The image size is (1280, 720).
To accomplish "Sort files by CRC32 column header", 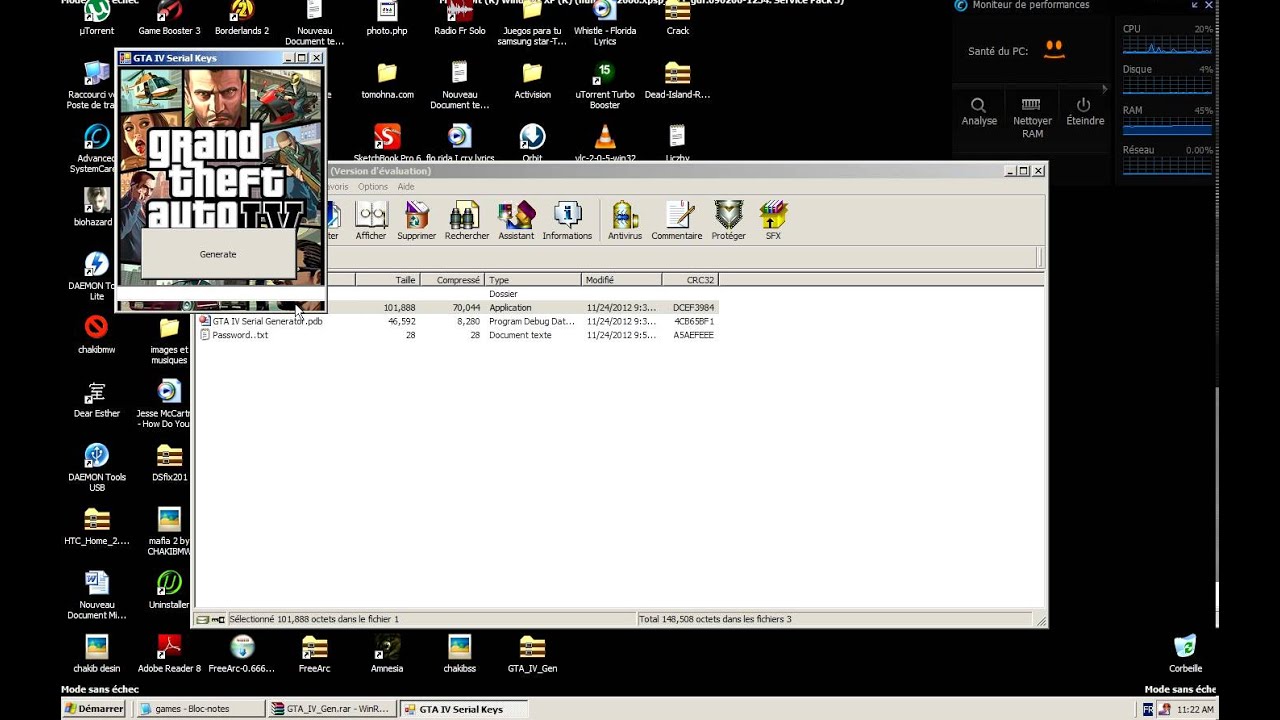I will pos(690,280).
